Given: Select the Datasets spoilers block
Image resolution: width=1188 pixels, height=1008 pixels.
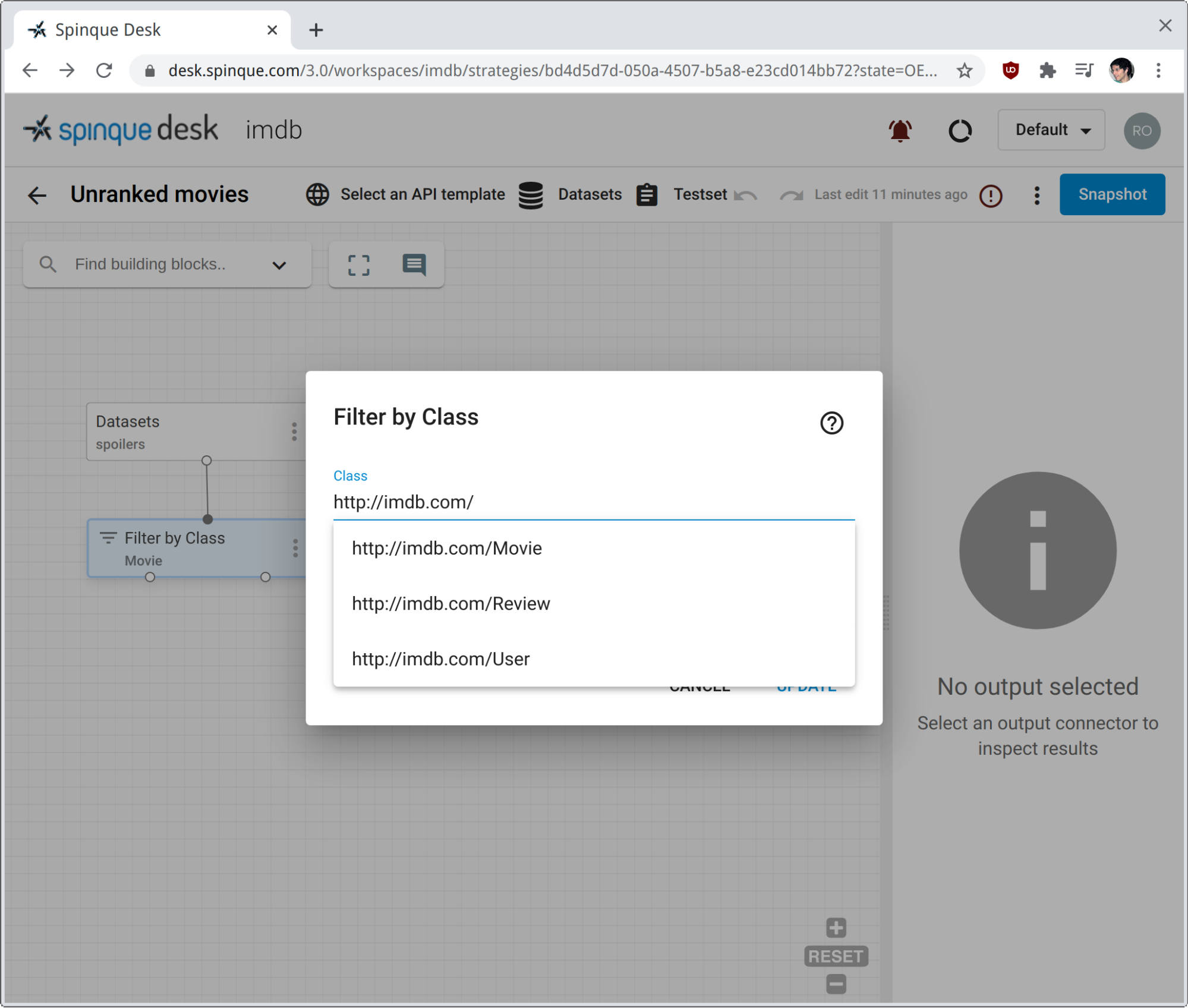Looking at the screenshot, I should coord(196,431).
